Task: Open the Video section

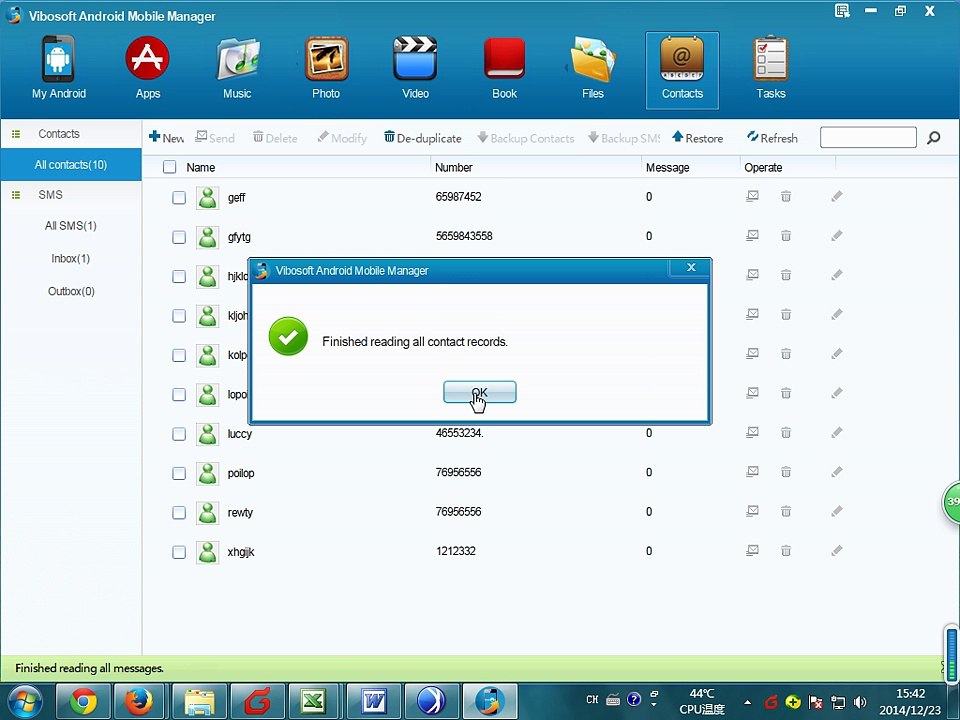Action: pos(415,69)
